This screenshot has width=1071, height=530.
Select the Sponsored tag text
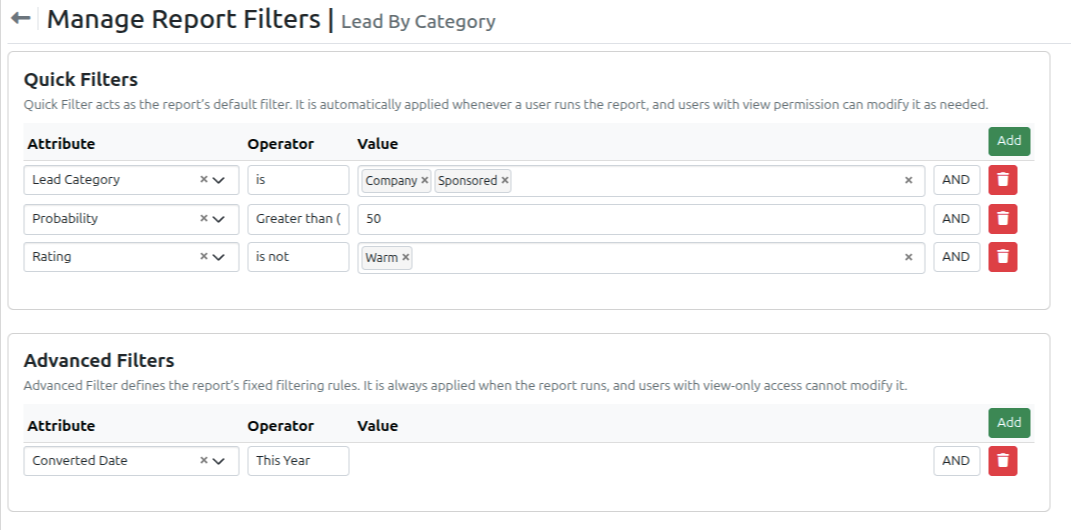468,180
